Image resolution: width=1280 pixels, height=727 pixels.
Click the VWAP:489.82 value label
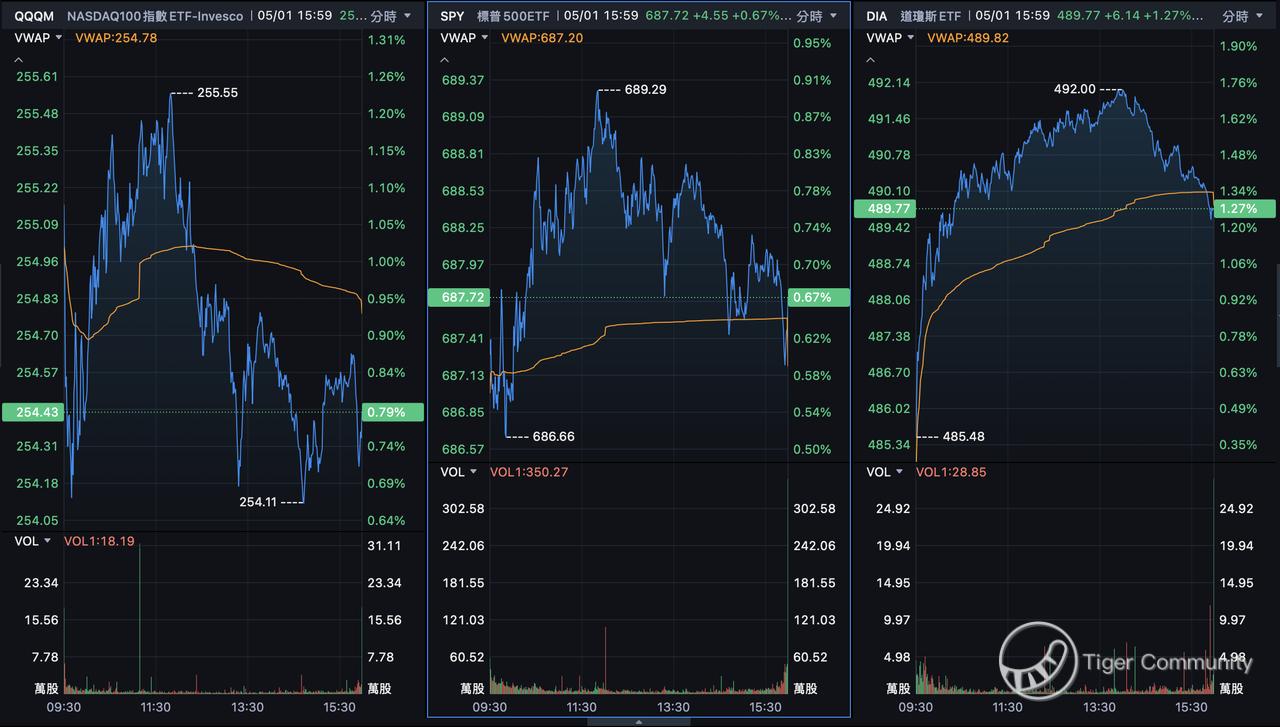click(966, 37)
